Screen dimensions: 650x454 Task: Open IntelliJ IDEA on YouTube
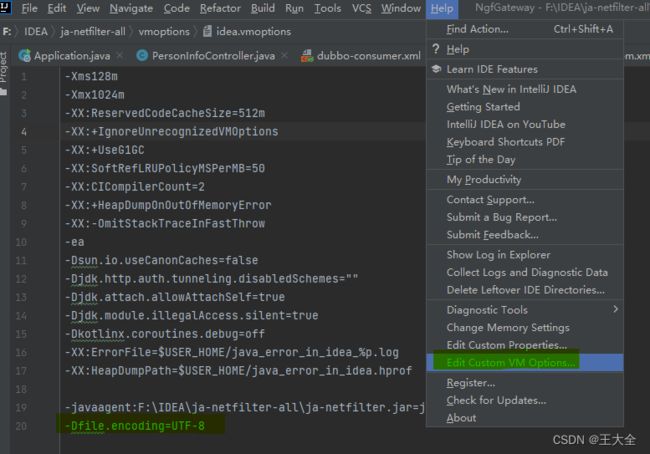[x=525, y=124]
